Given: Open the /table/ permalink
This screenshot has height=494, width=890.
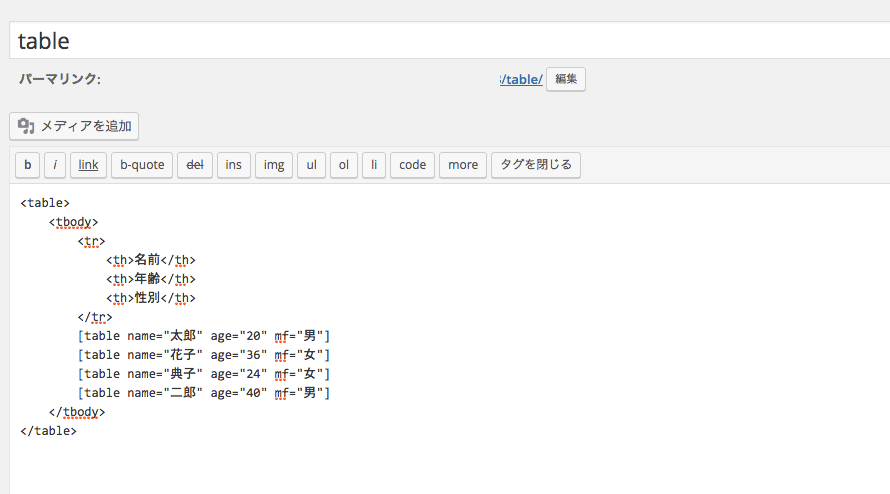Looking at the screenshot, I should coord(521,79).
